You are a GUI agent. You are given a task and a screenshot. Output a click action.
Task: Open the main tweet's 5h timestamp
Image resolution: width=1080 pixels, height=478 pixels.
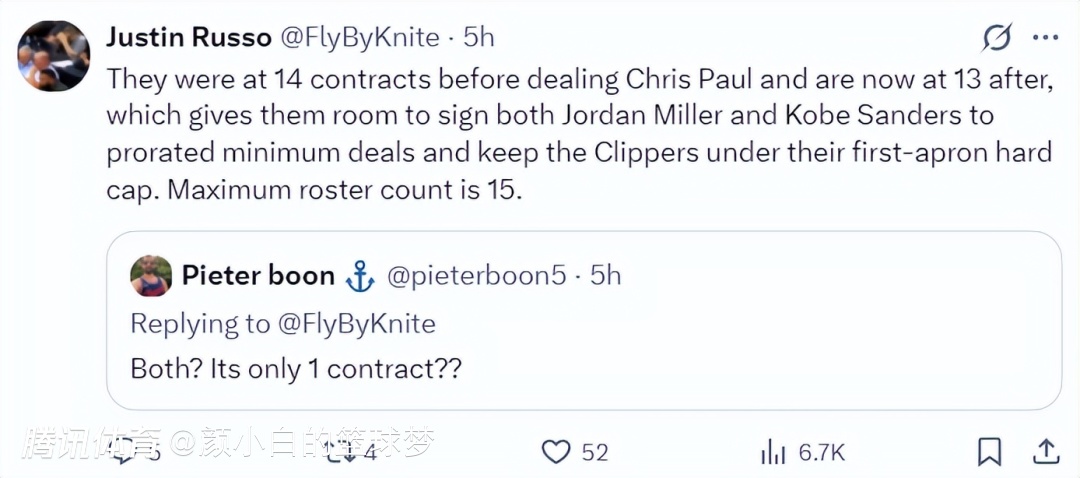tap(478, 38)
